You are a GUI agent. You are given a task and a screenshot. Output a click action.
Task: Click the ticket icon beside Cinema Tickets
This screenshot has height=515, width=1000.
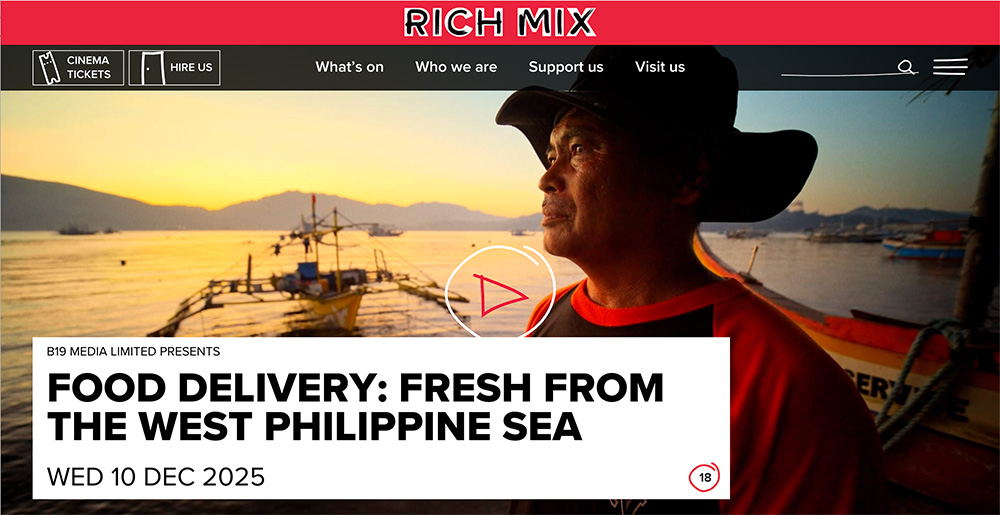point(47,68)
